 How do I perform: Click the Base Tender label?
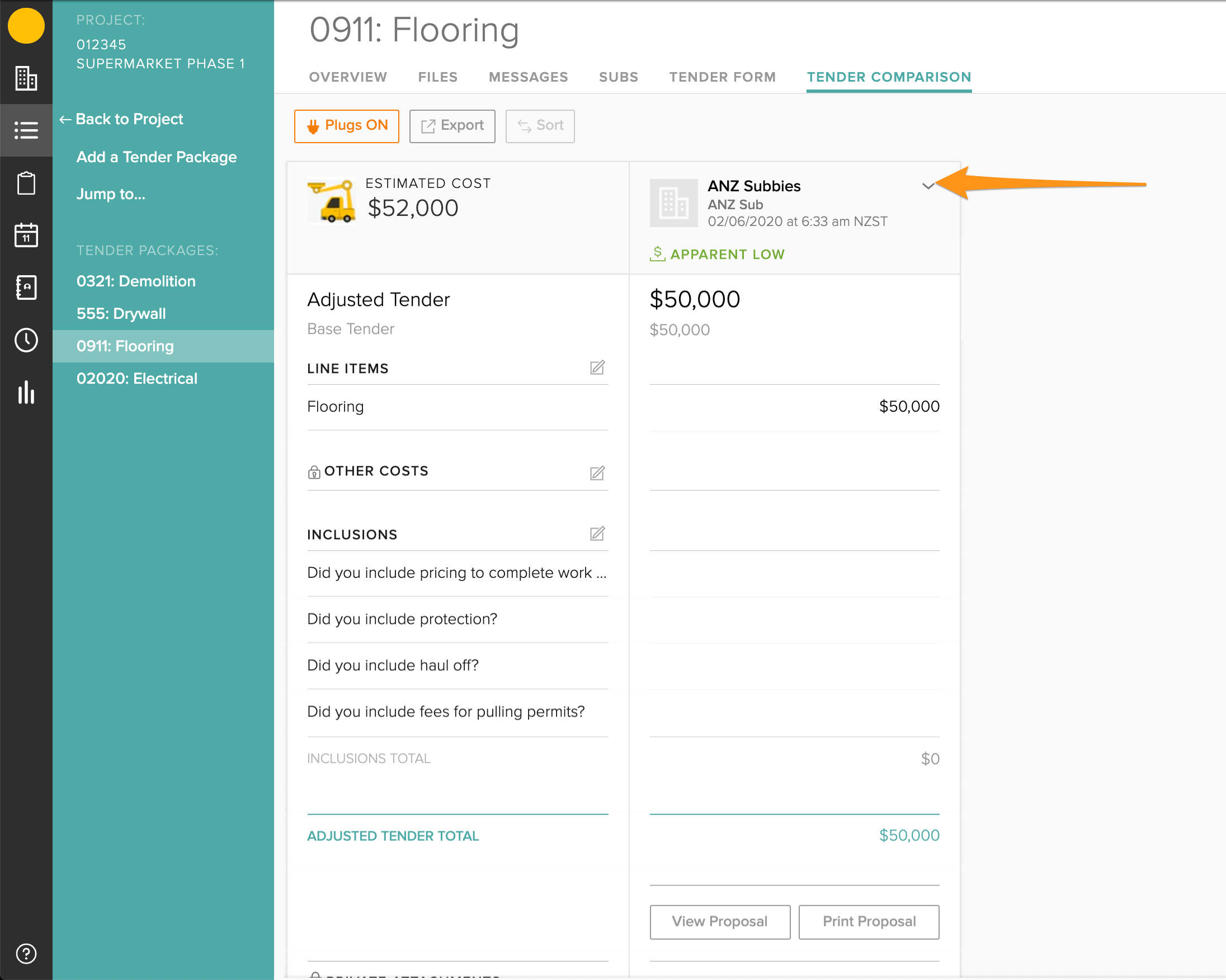[x=351, y=329]
